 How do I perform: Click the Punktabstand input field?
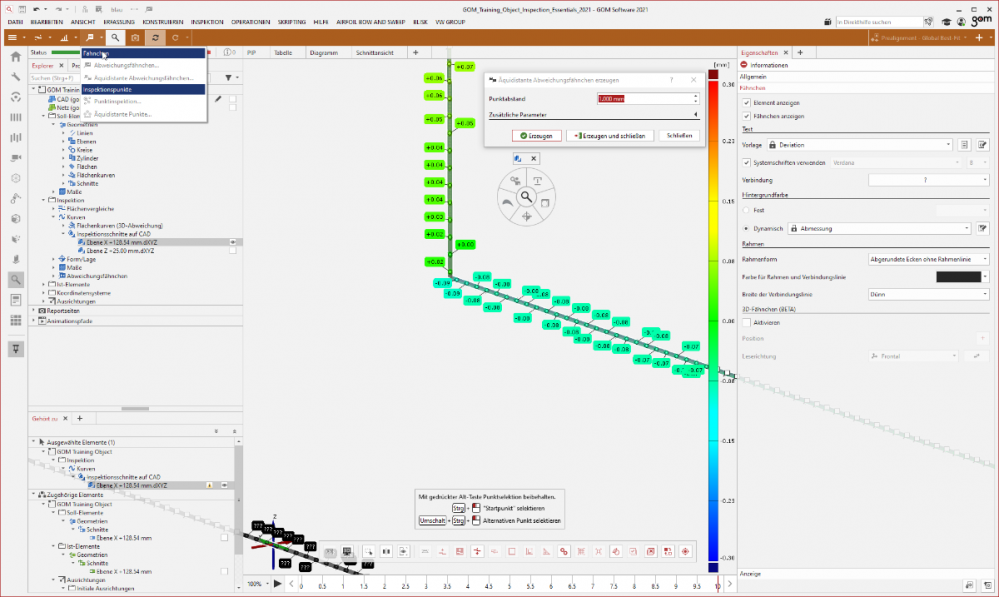(645, 99)
